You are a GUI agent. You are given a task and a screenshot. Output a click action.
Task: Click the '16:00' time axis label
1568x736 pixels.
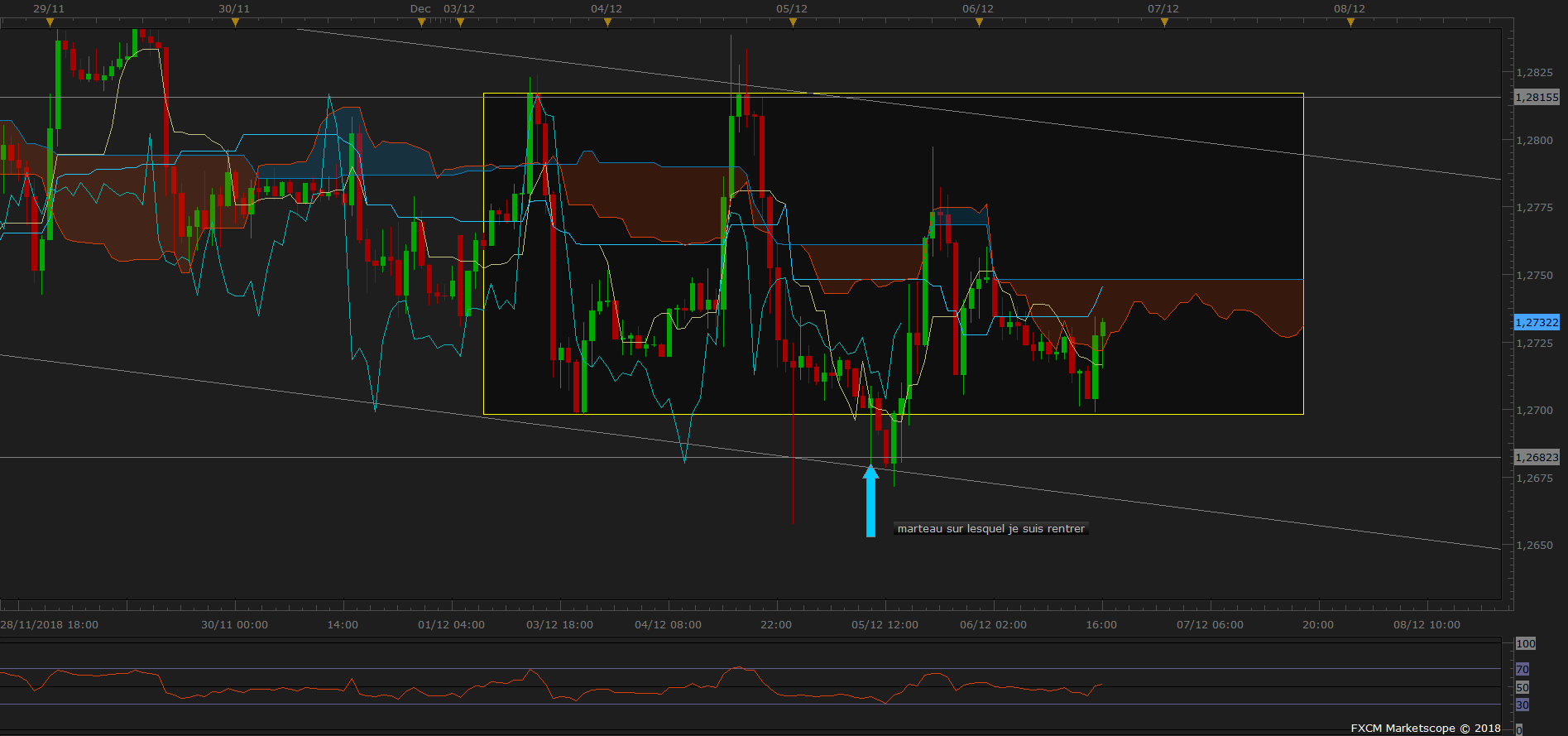pyautogui.click(x=1101, y=625)
